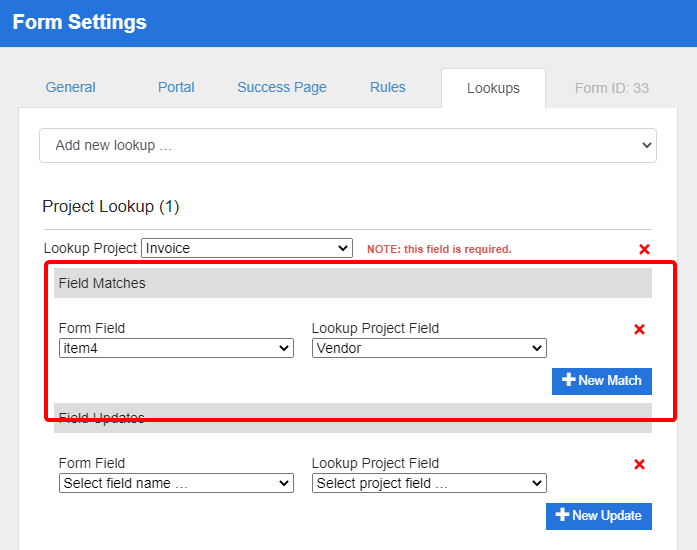
Task: Switch to the General tab
Action: (71, 87)
